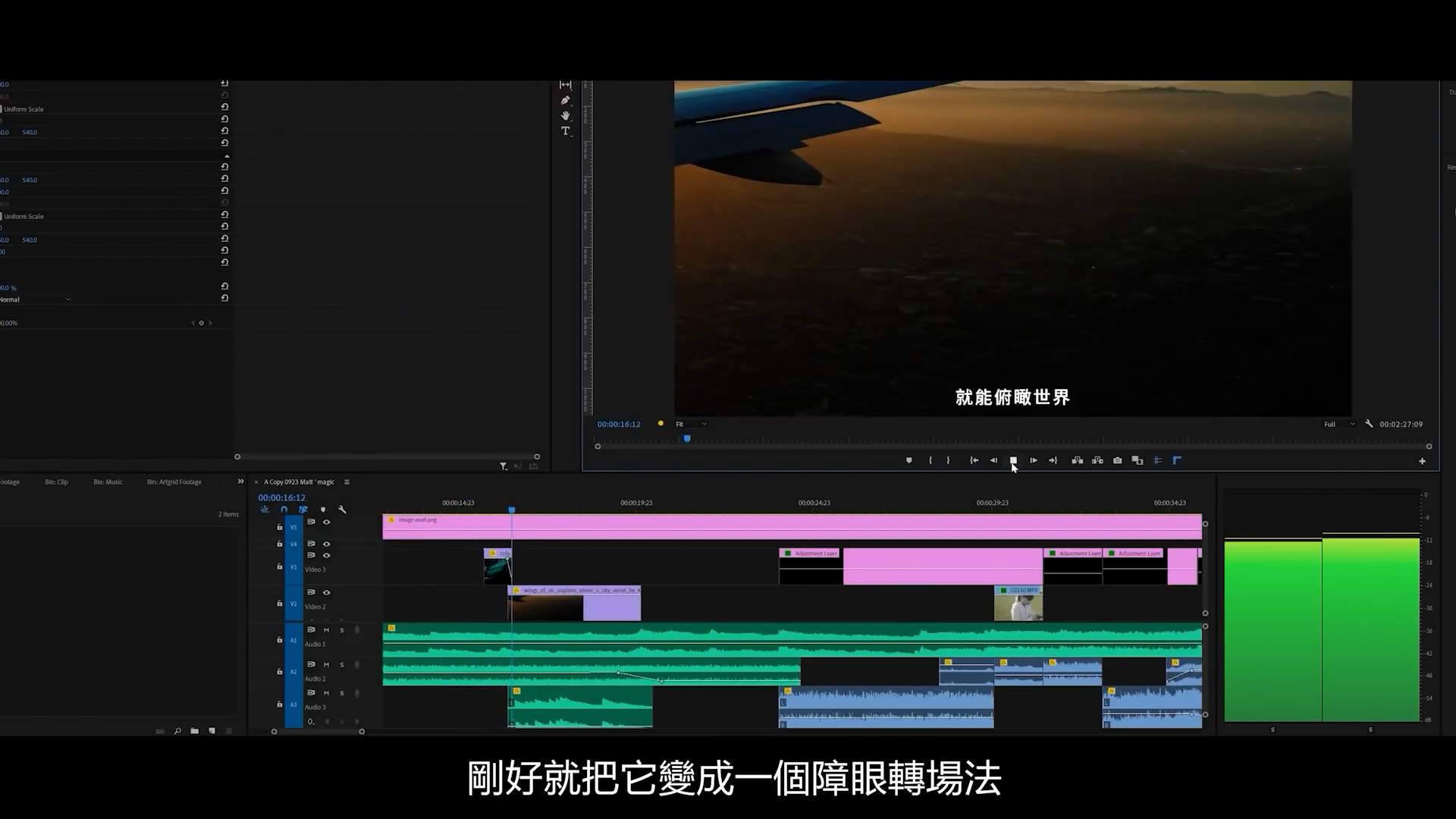Click the timeline timecode field 00:00:16:12
This screenshot has width=1456, height=819.
[281, 497]
